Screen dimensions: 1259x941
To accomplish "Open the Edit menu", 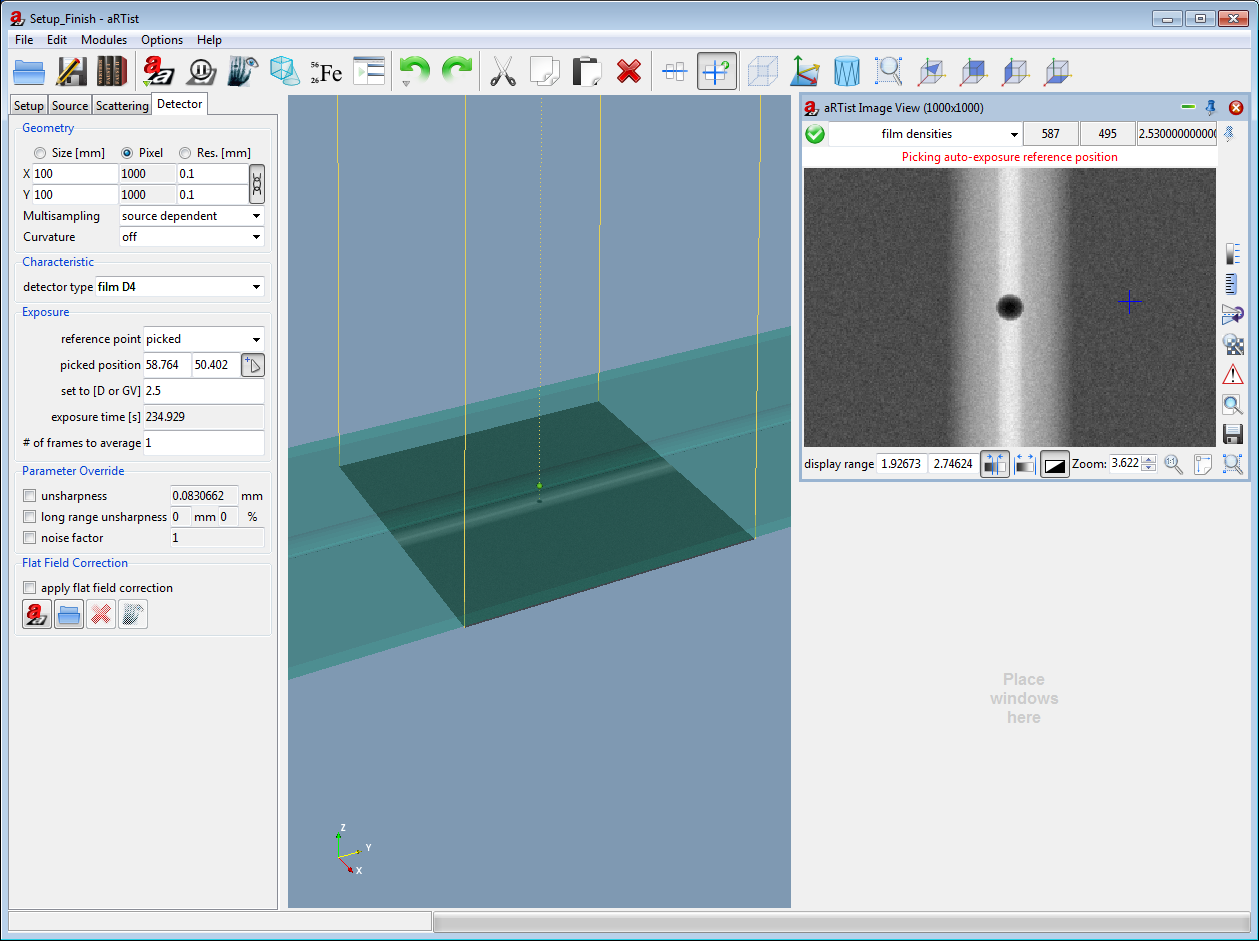I will (x=57, y=40).
